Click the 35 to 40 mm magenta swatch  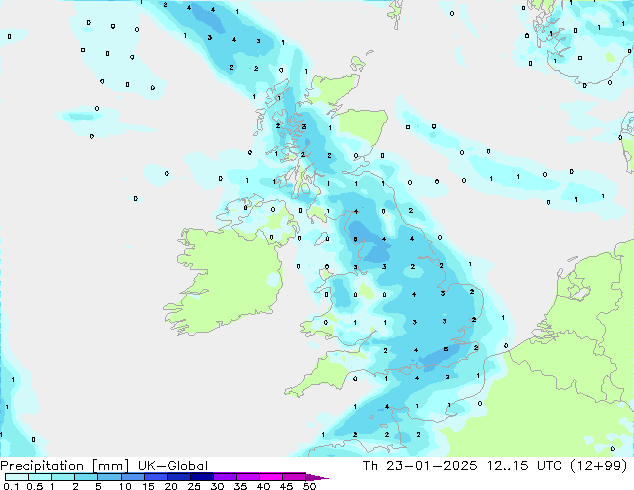[248, 477]
